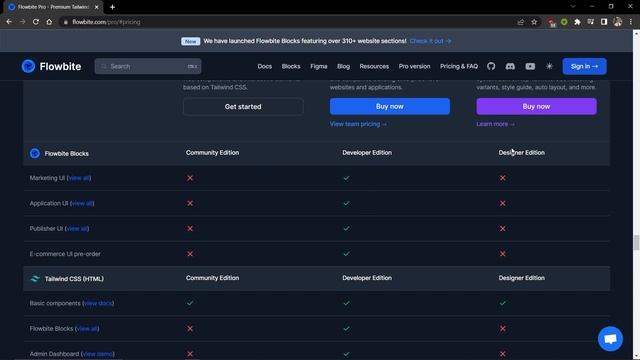Bookmark this page with the star icon

click(534, 22)
